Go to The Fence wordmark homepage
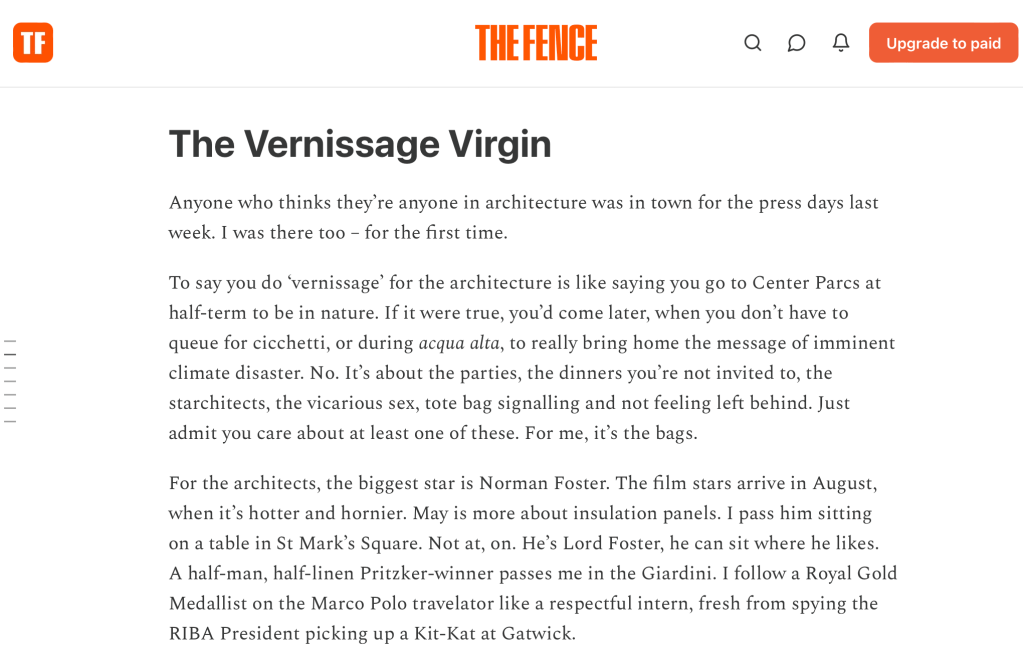The width and height of the screenshot is (1023, 666). pyautogui.click(x=536, y=43)
